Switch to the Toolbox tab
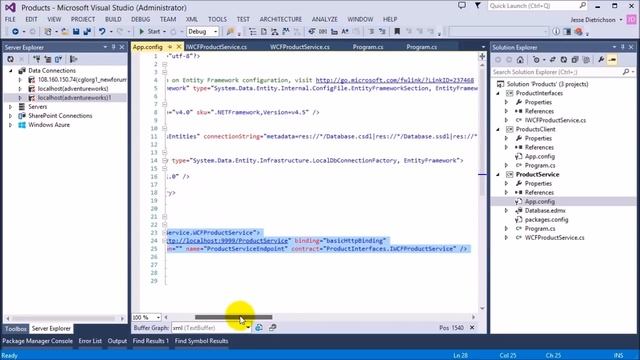Viewport: 640px width, 360px height. point(16,328)
